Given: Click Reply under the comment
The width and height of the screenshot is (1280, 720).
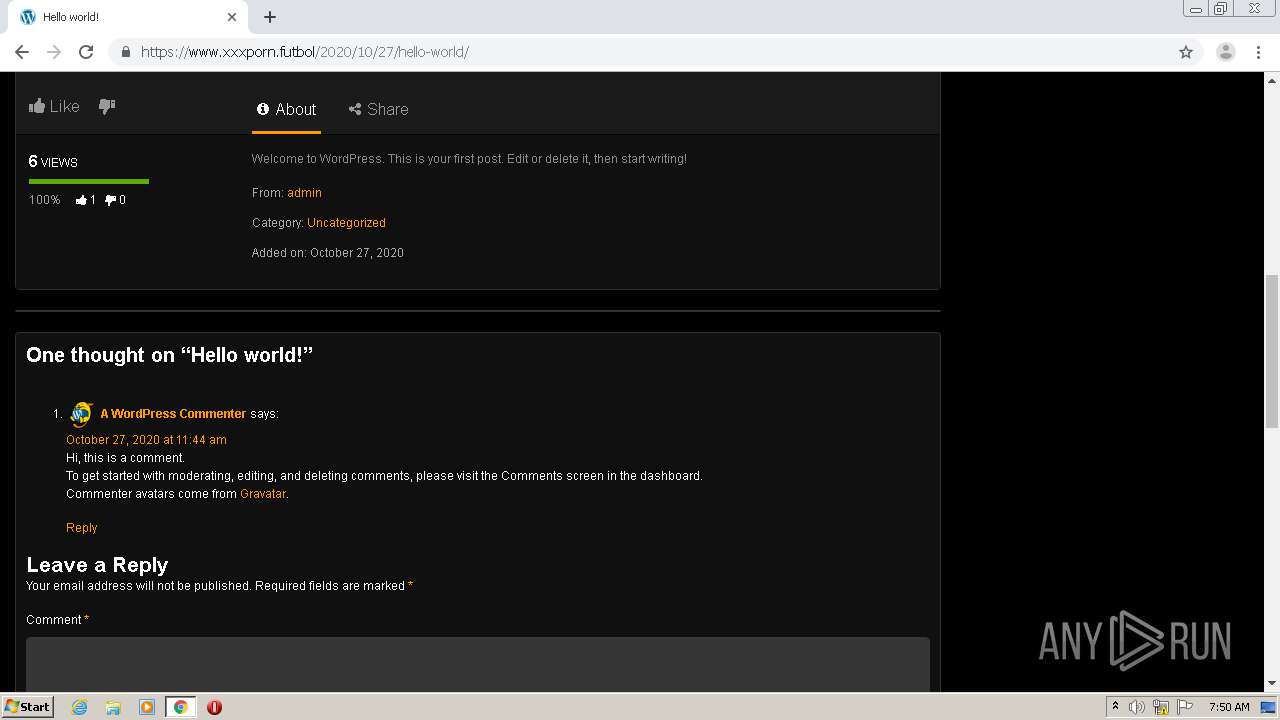Looking at the screenshot, I should 82,528.
